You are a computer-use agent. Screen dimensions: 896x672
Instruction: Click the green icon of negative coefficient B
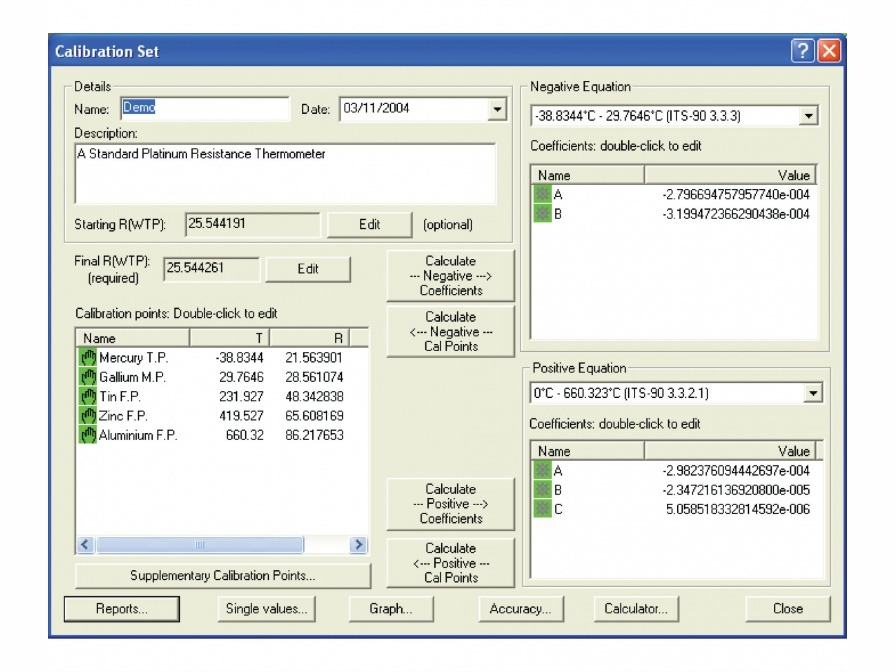(542, 214)
